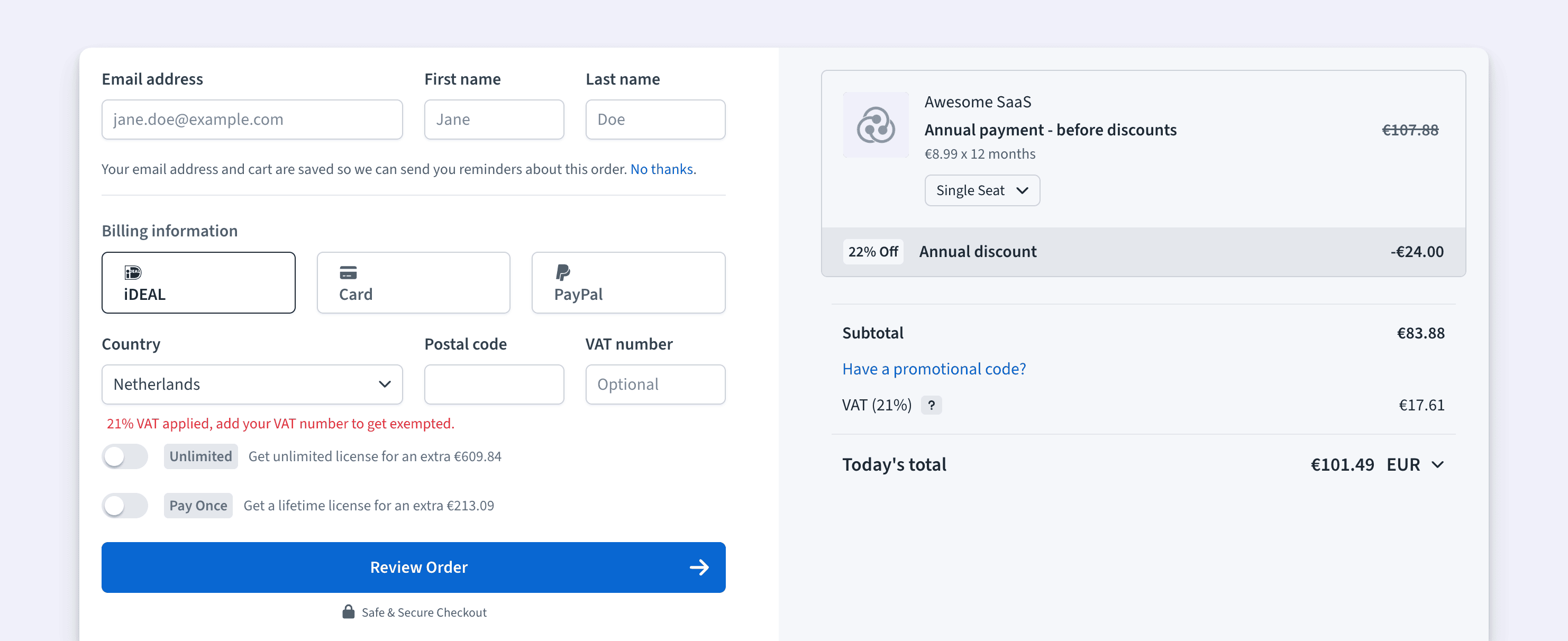Click the Subtotal label
Viewport: 1568px width, 641px height.
coord(872,333)
